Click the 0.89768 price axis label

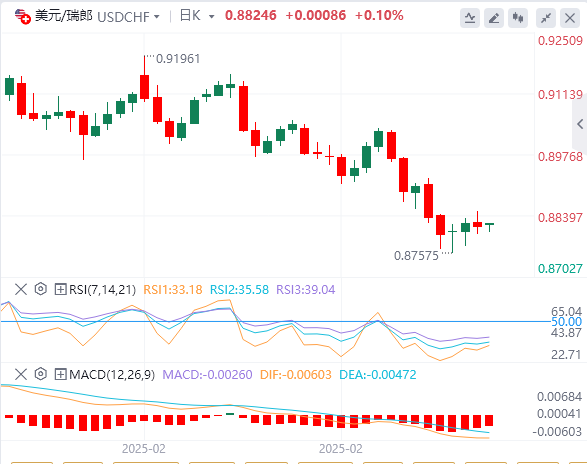[x=560, y=156]
